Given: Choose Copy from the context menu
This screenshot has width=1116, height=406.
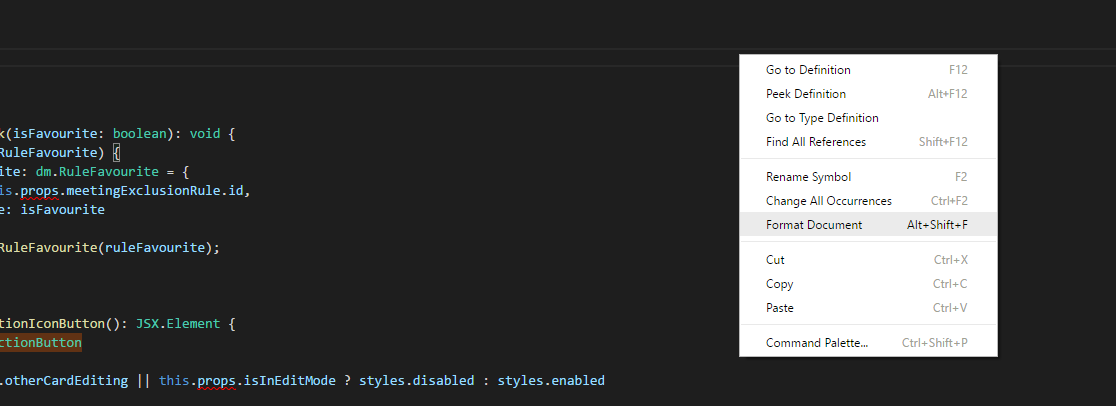Looking at the screenshot, I should point(868,284).
